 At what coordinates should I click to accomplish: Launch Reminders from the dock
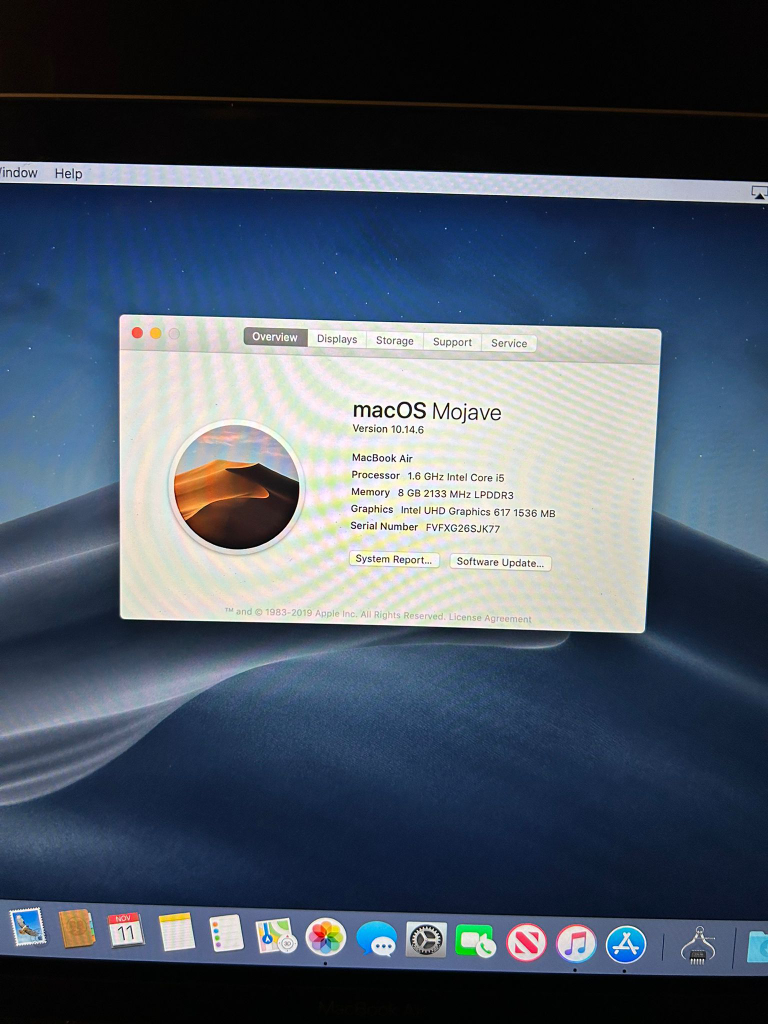click(227, 934)
